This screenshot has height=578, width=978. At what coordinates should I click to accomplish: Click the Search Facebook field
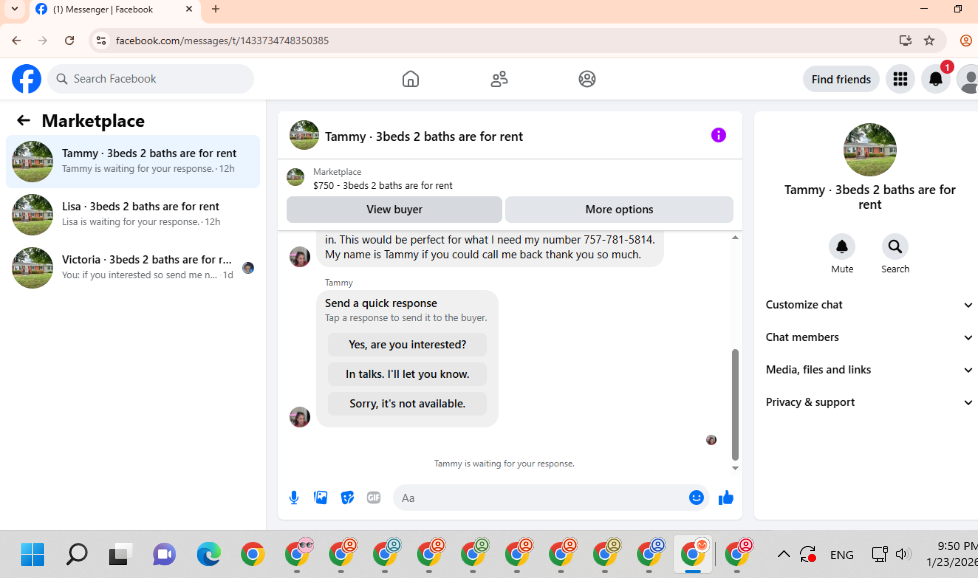pyautogui.click(x=151, y=79)
